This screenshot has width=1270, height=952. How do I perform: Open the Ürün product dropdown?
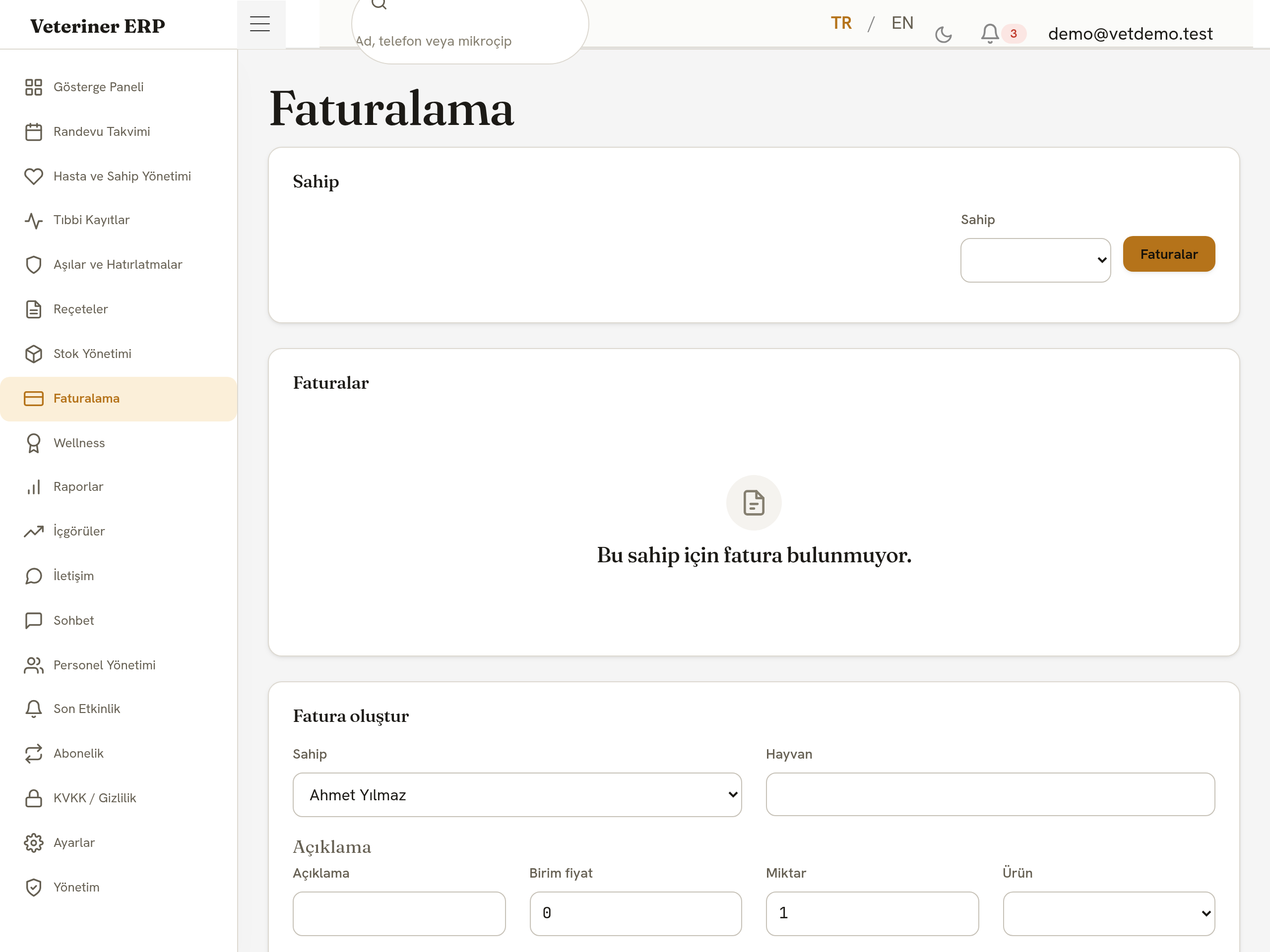1108,913
